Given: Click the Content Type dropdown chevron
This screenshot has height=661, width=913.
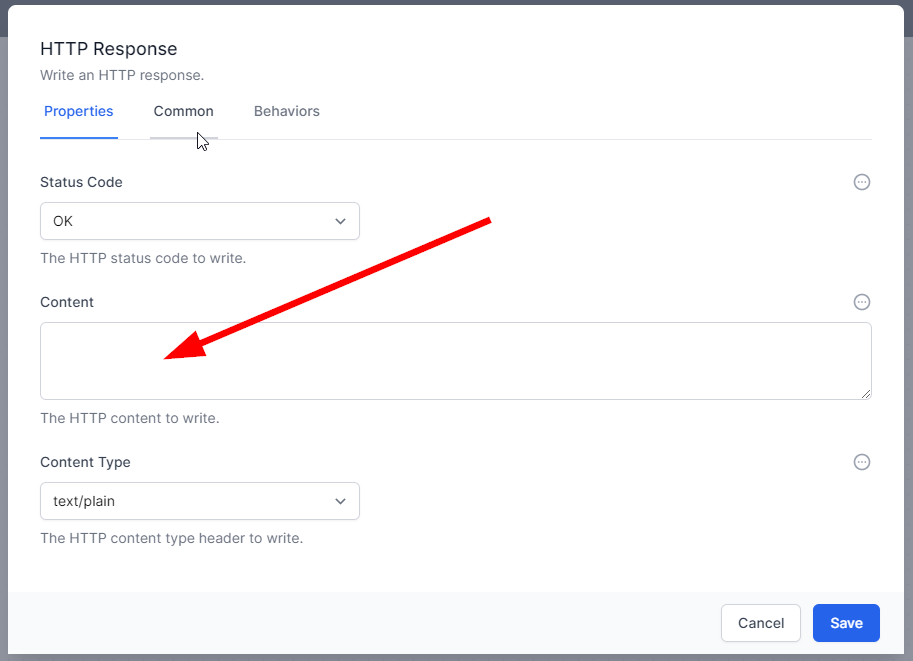Looking at the screenshot, I should pyautogui.click(x=340, y=501).
